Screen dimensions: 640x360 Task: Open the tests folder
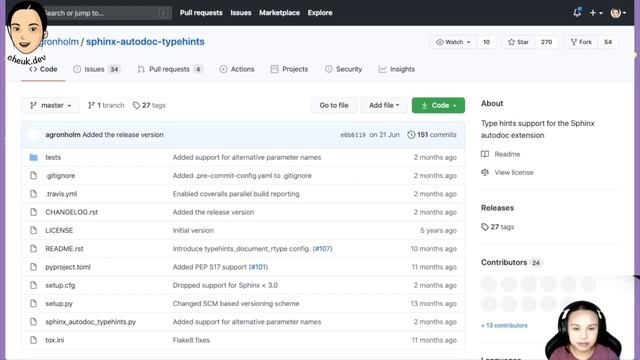tap(53, 157)
